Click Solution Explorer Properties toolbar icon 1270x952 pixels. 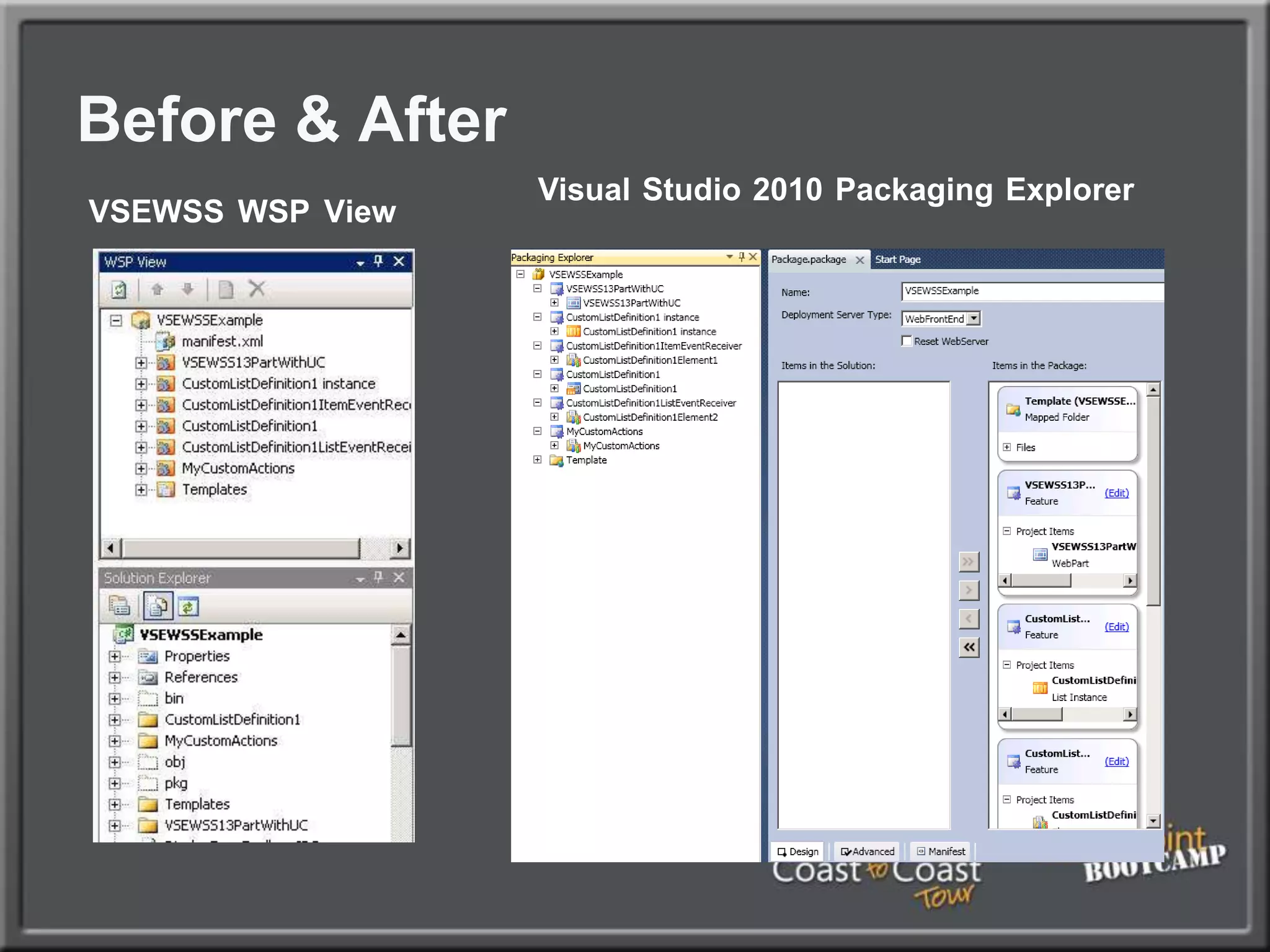click(119, 606)
